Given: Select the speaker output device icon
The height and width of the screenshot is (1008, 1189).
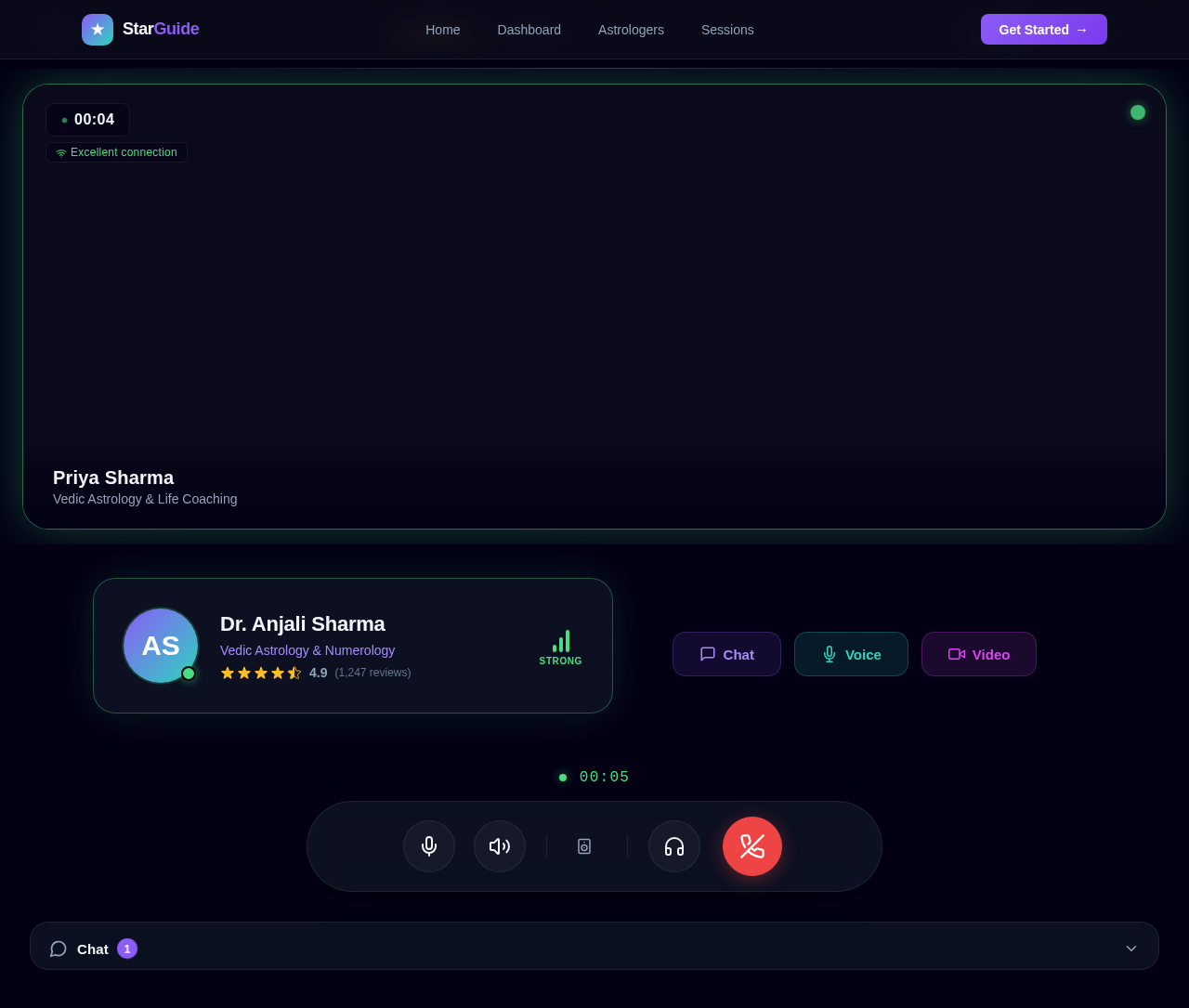Looking at the screenshot, I should point(584,846).
